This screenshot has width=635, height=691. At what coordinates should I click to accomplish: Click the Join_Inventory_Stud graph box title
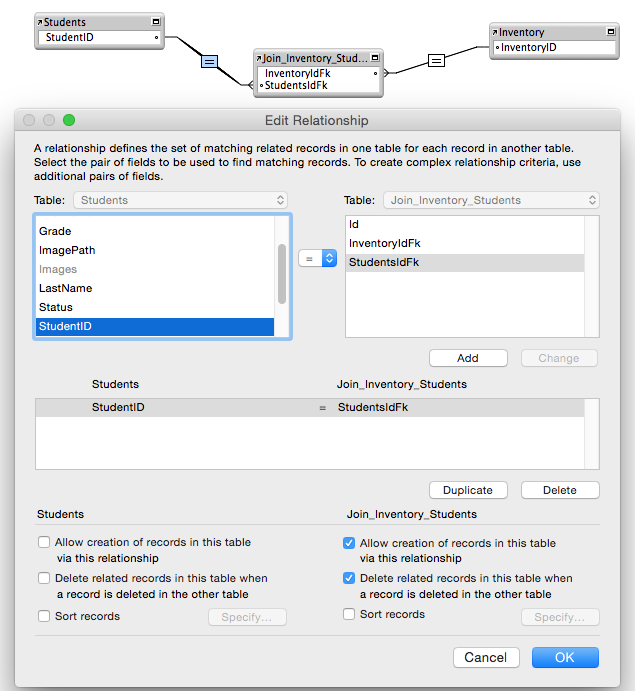[x=315, y=58]
